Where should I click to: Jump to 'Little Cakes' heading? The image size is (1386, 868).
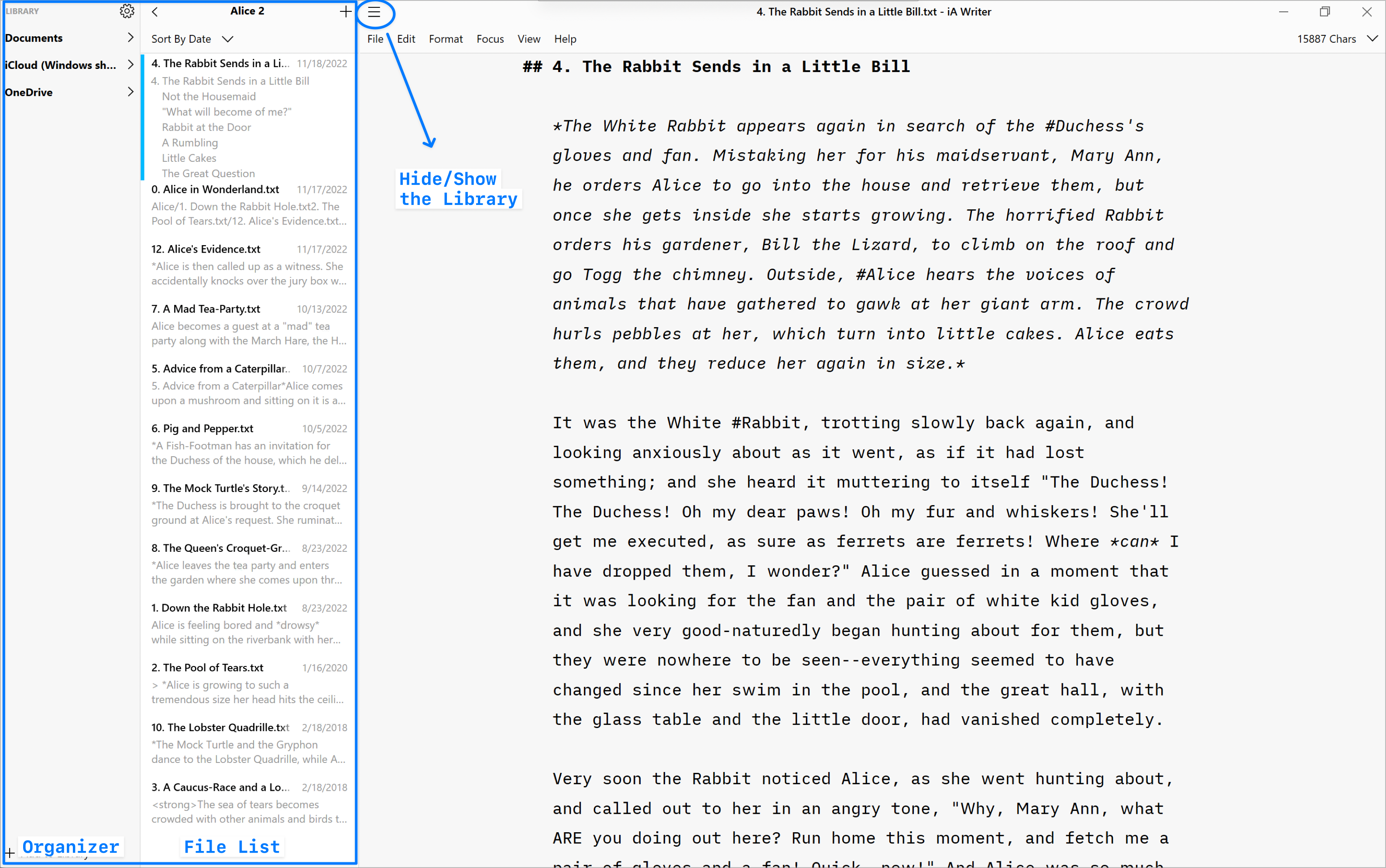pyautogui.click(x=189, y=158)
